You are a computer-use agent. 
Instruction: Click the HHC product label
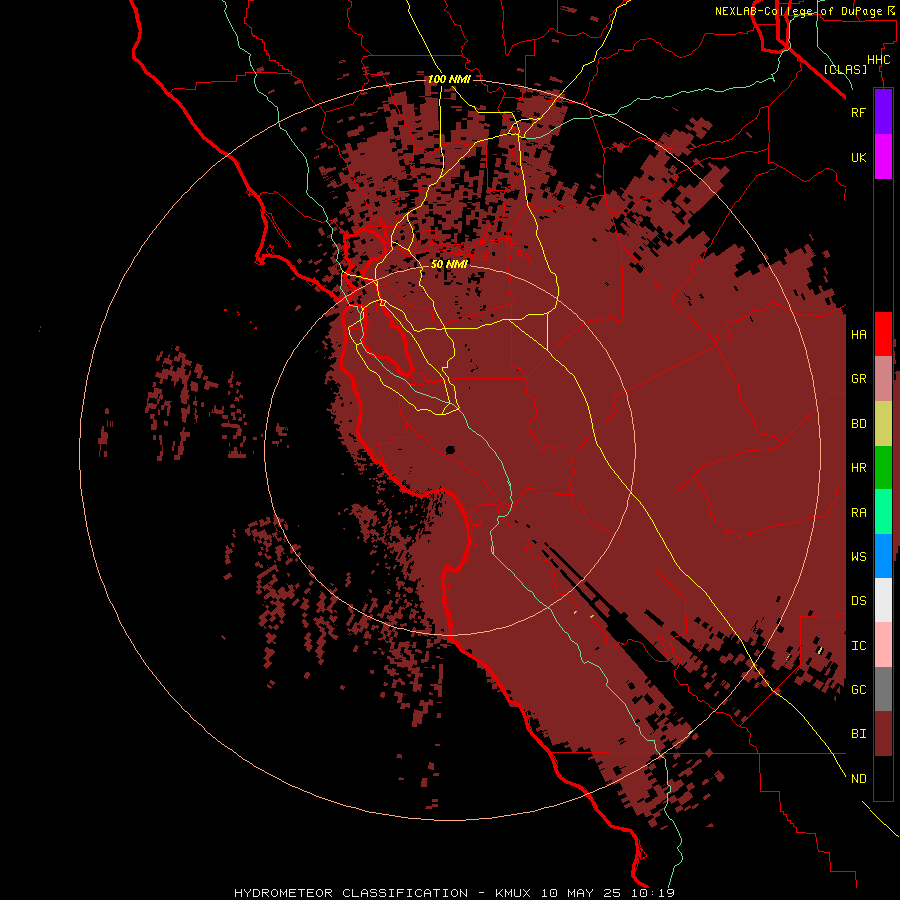[x=879, y=60]
